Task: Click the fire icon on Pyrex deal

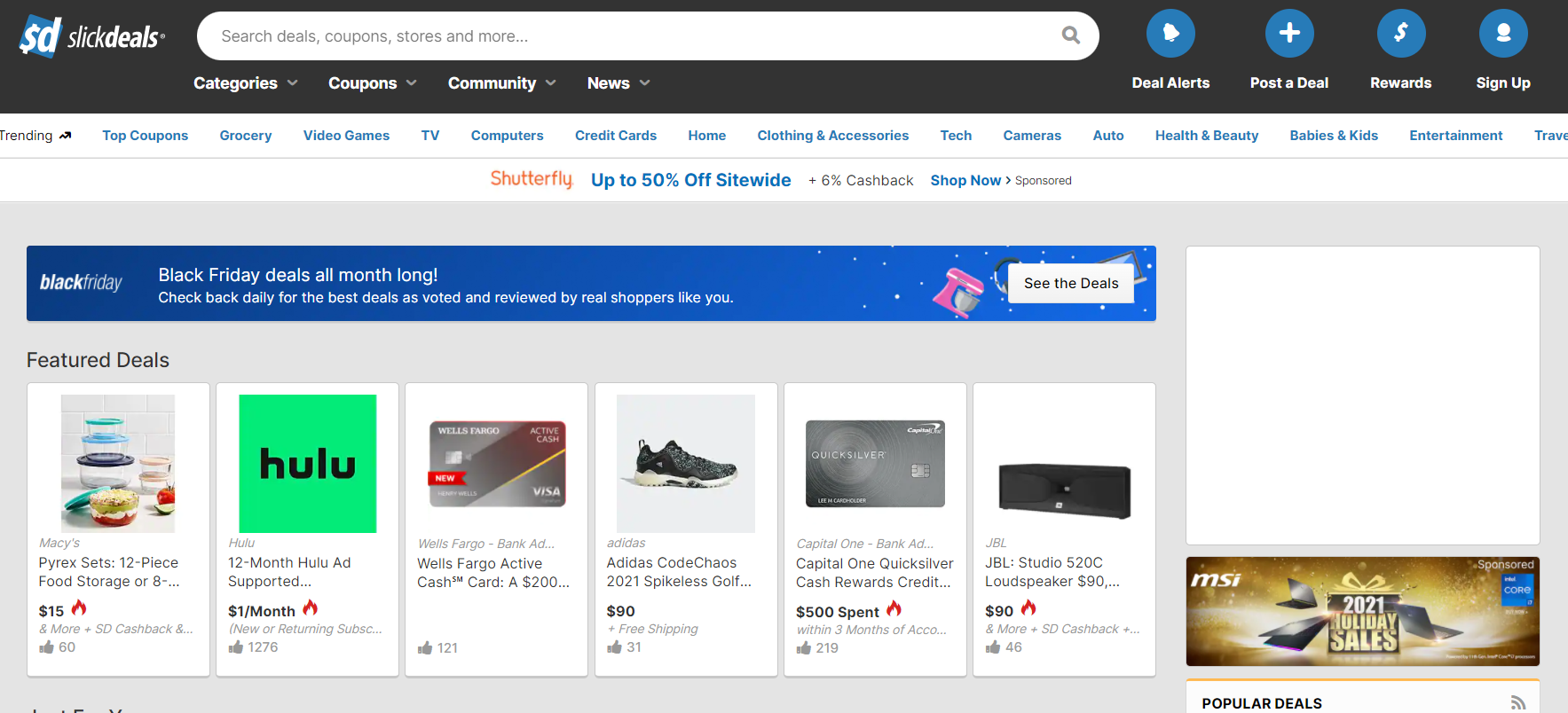Action: pyautogui.click(x=79, y=607)
